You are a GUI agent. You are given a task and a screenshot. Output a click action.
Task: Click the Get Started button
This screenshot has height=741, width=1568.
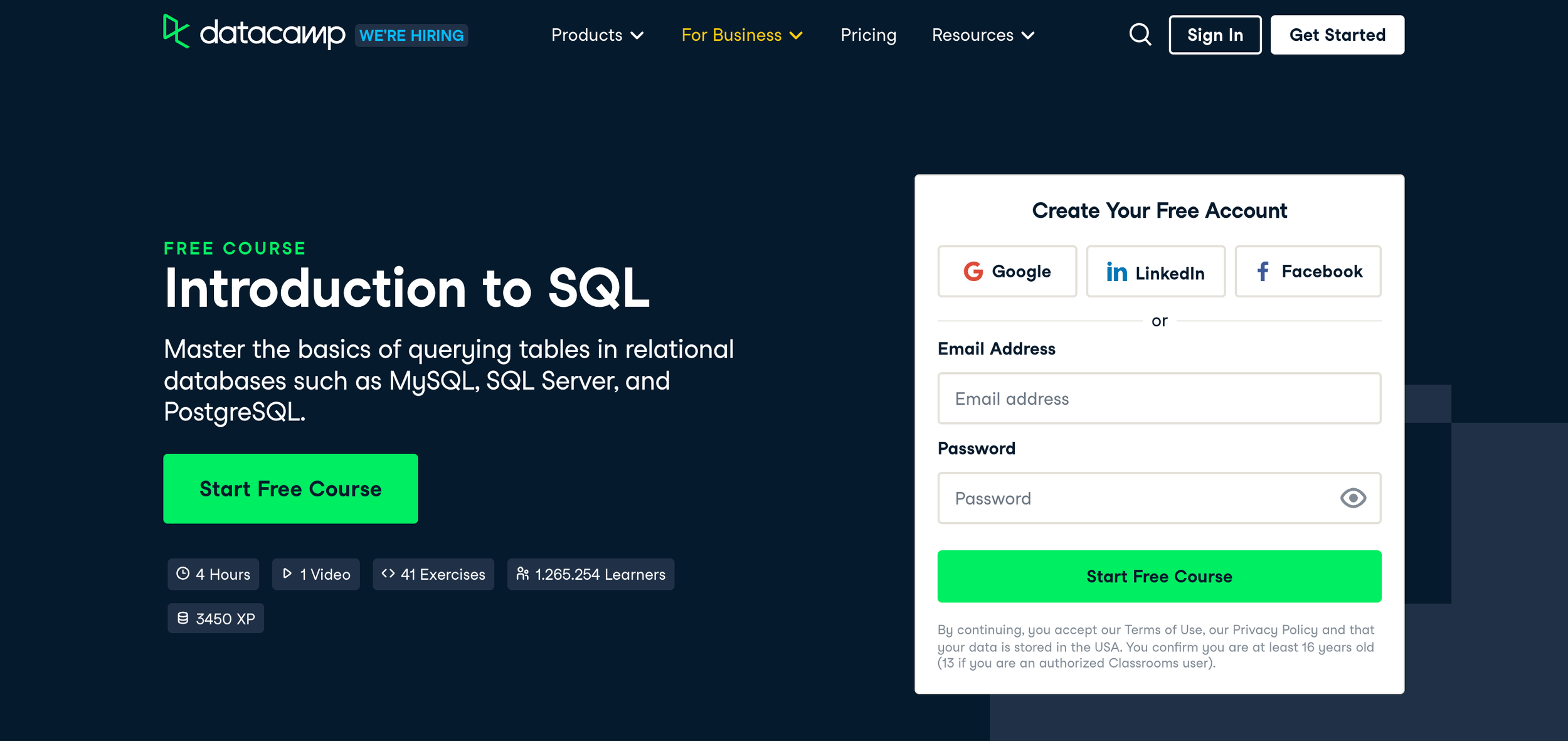[x=1337, y=35]
